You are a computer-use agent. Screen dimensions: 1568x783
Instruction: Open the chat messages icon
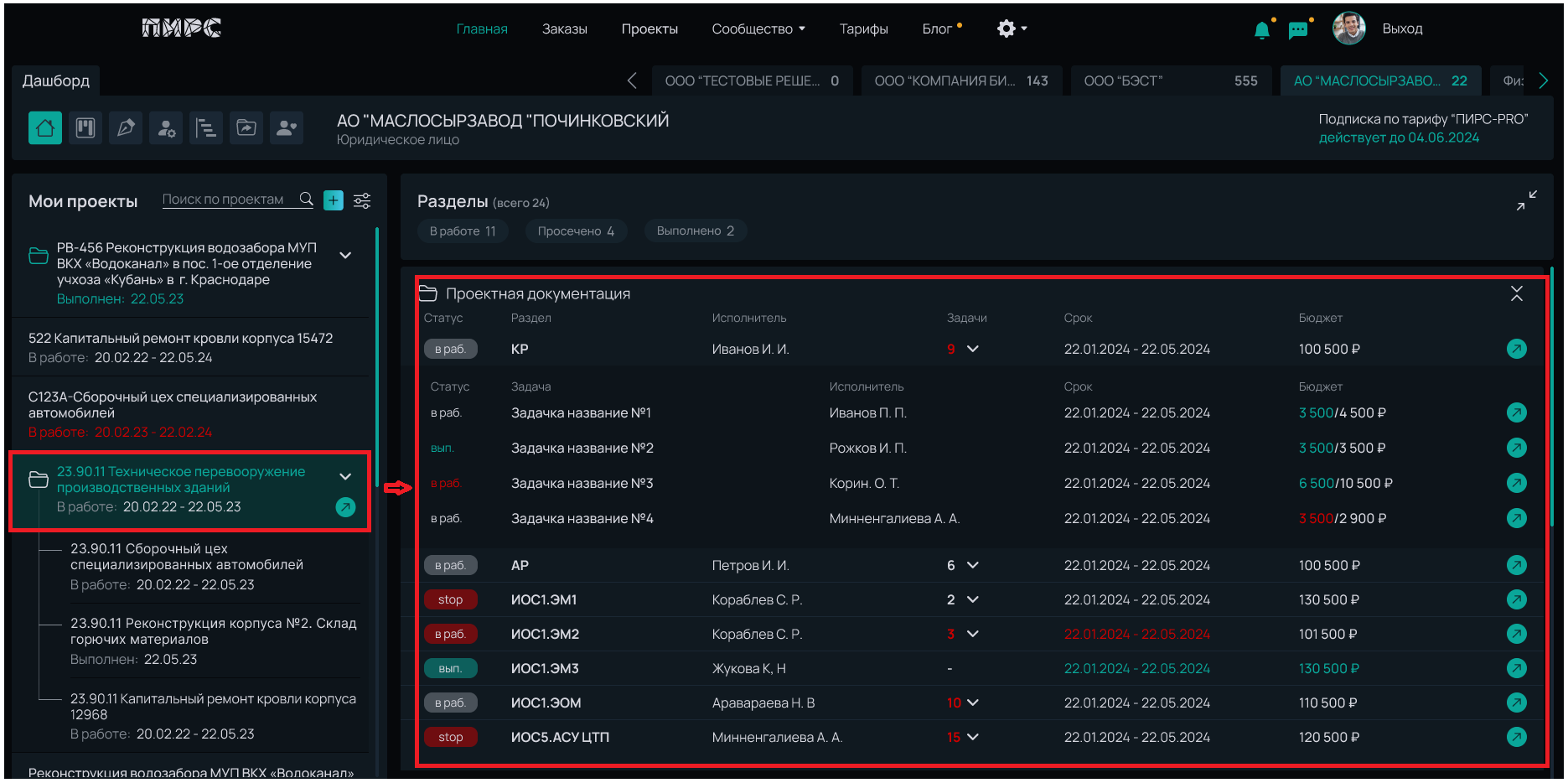pyautogui.click(x=1298, y=30)
